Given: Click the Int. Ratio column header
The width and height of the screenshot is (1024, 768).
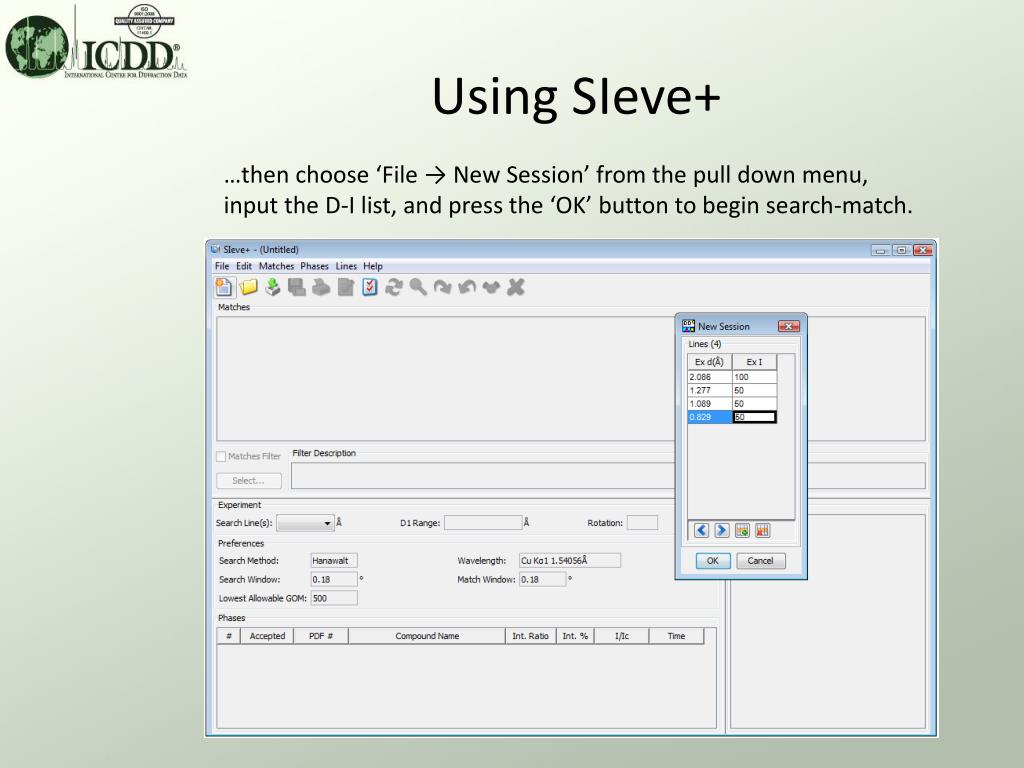Looking at the screenshot, I should coord(530,636).
